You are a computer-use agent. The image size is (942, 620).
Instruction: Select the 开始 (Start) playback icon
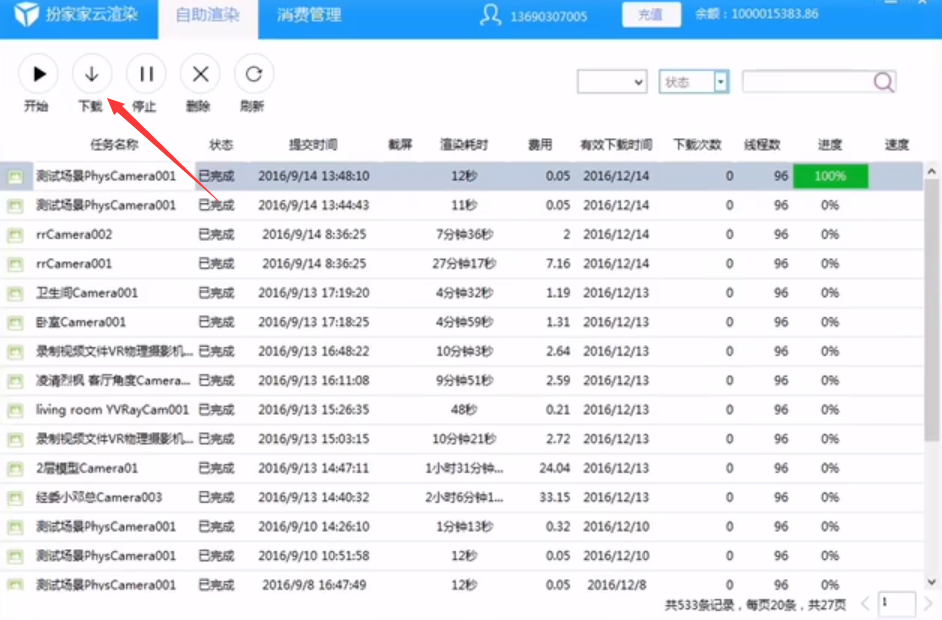37,73
